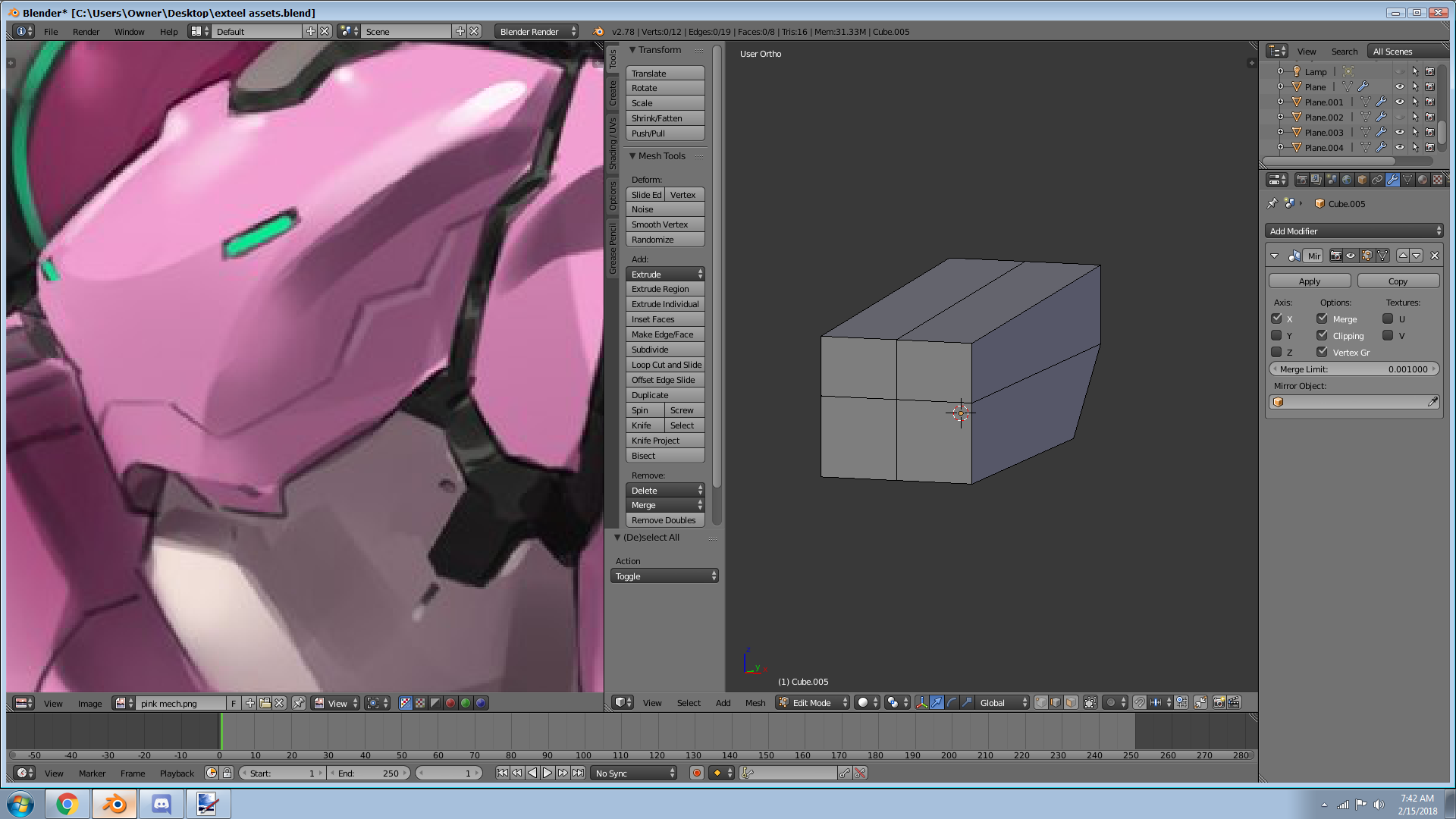Select the Render properties camera tab
Screen dimensions: 1456x819
pyautogui.click(x=1301, y=180)
